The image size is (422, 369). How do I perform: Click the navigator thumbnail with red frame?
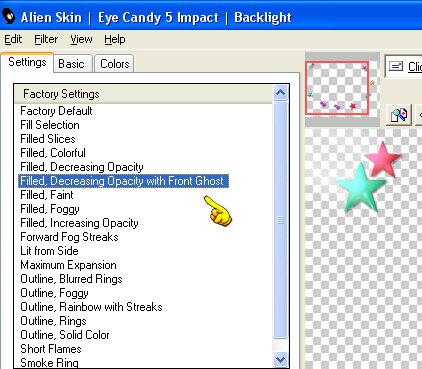click(337, 88)
